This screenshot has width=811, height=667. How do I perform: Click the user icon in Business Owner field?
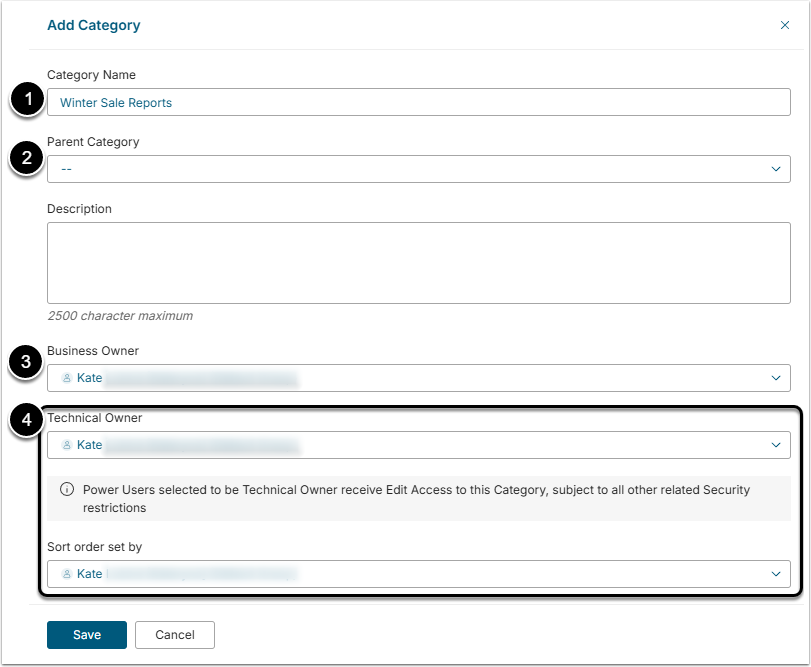(x=67, y=378)
